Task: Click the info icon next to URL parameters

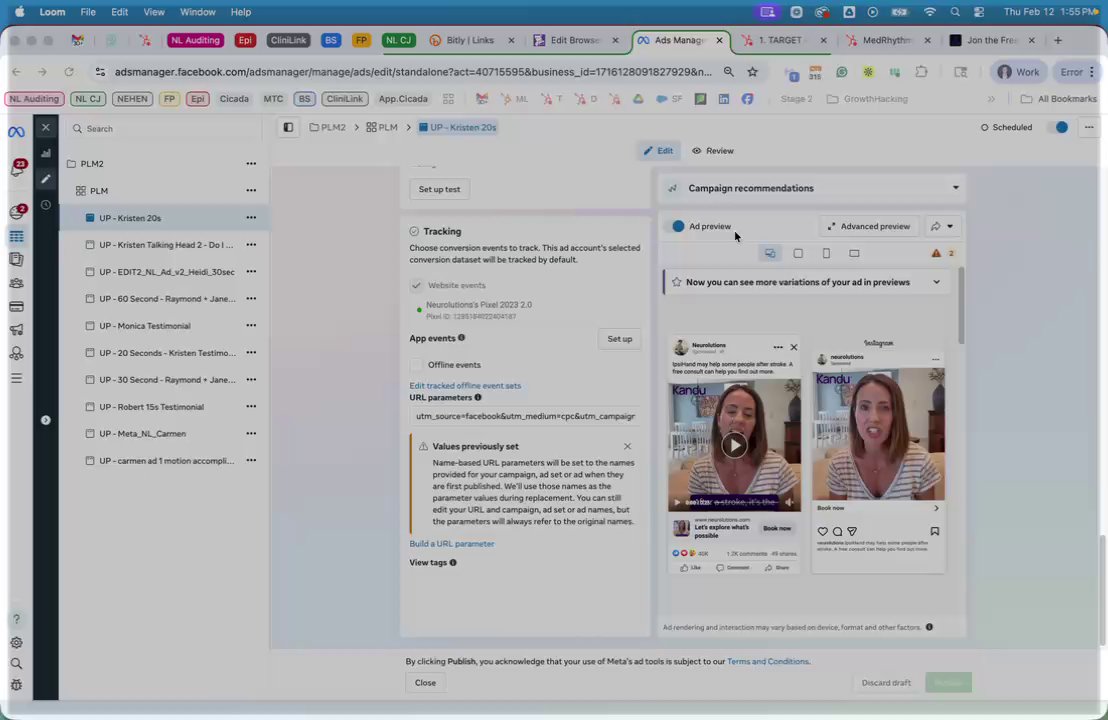Action: 478,398
